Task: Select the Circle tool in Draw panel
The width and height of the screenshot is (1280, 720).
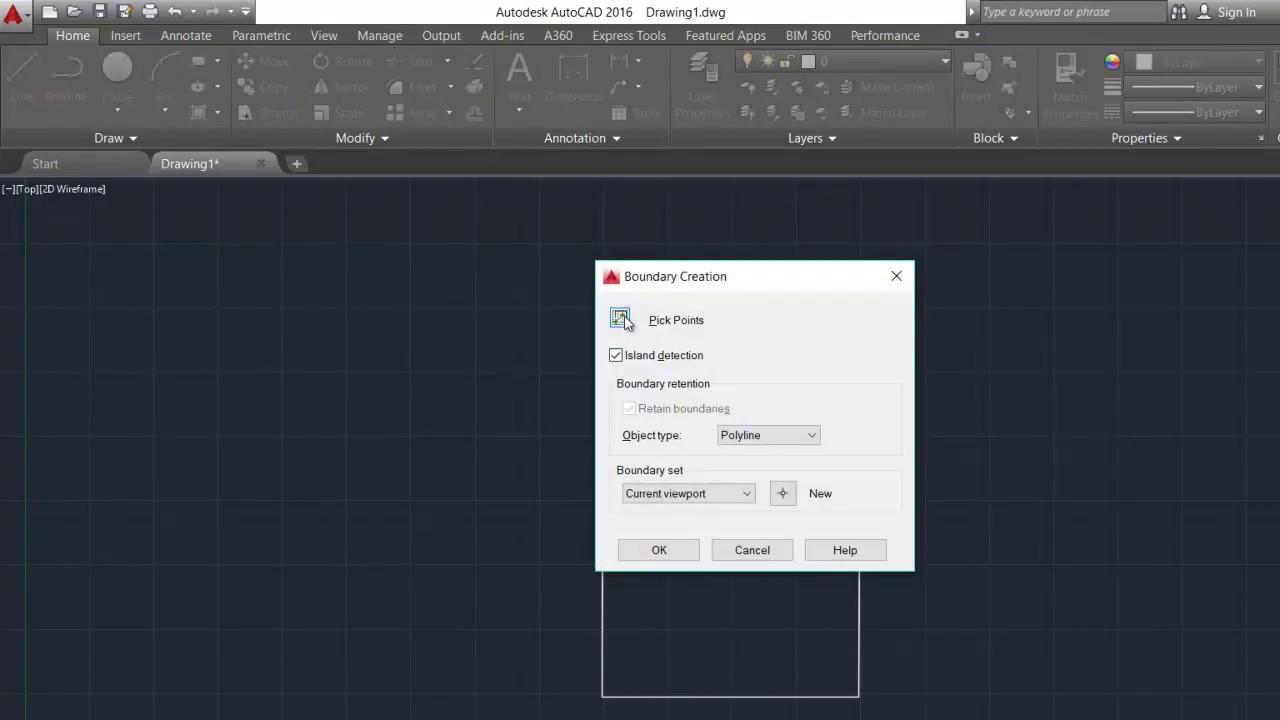Action: tap(117, 78)
